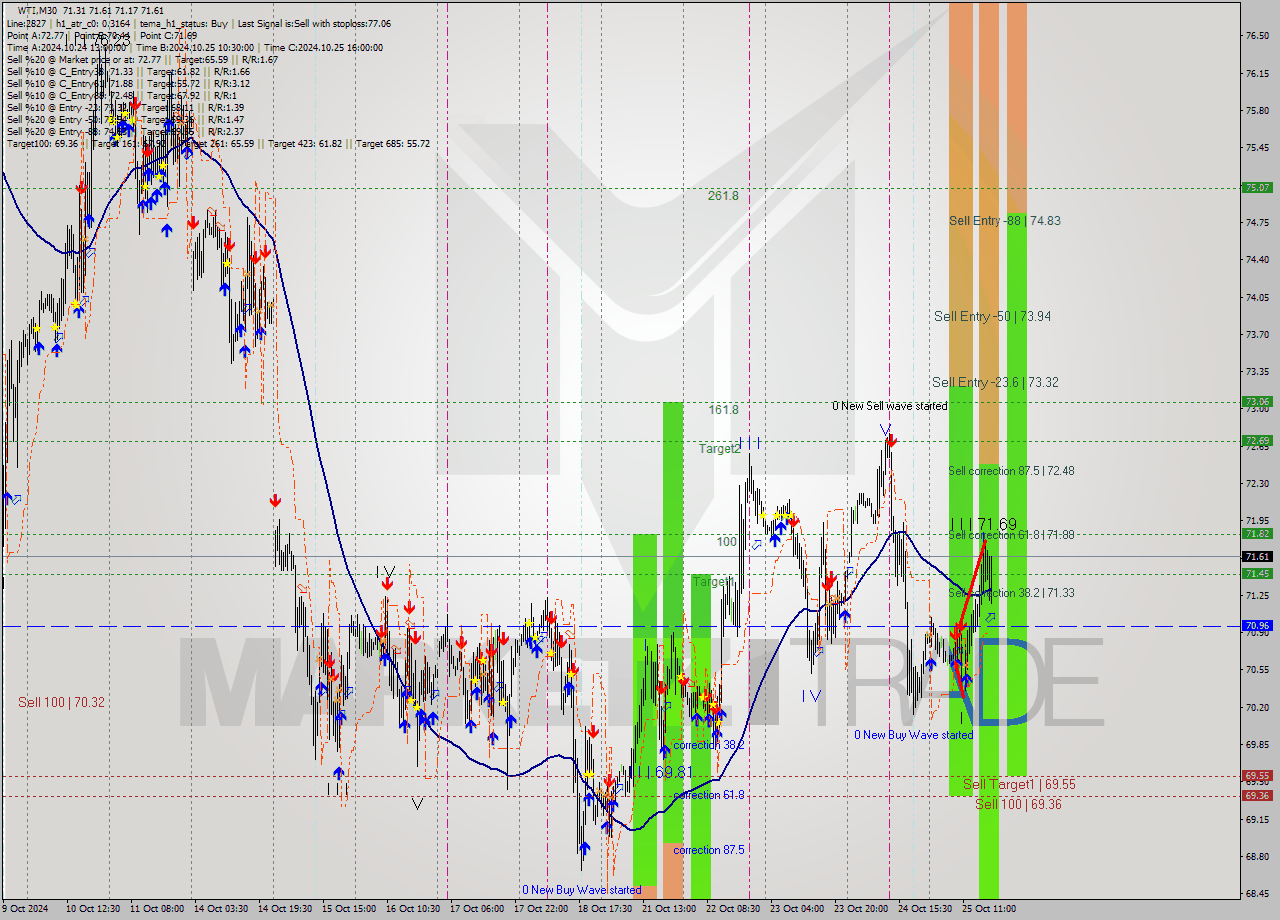Click the '16 Oct 10:30' time label
Viewport: 1280px width, 920px height.
coord(413,909)
